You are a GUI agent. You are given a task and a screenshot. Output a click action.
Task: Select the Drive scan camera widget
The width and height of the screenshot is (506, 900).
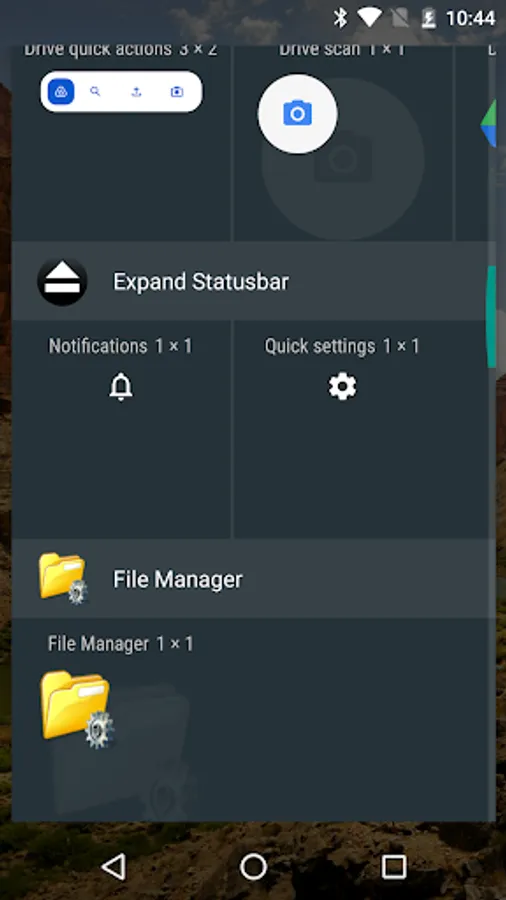pyautogui.click(x=298, y=114)
